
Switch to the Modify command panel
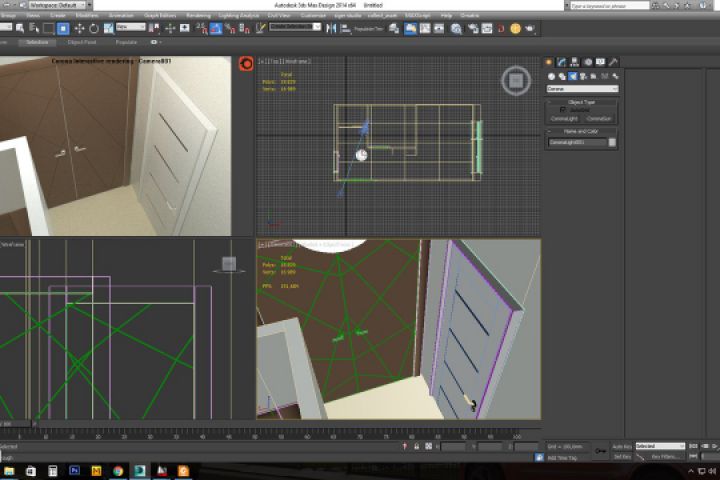[x=562, y=62]
